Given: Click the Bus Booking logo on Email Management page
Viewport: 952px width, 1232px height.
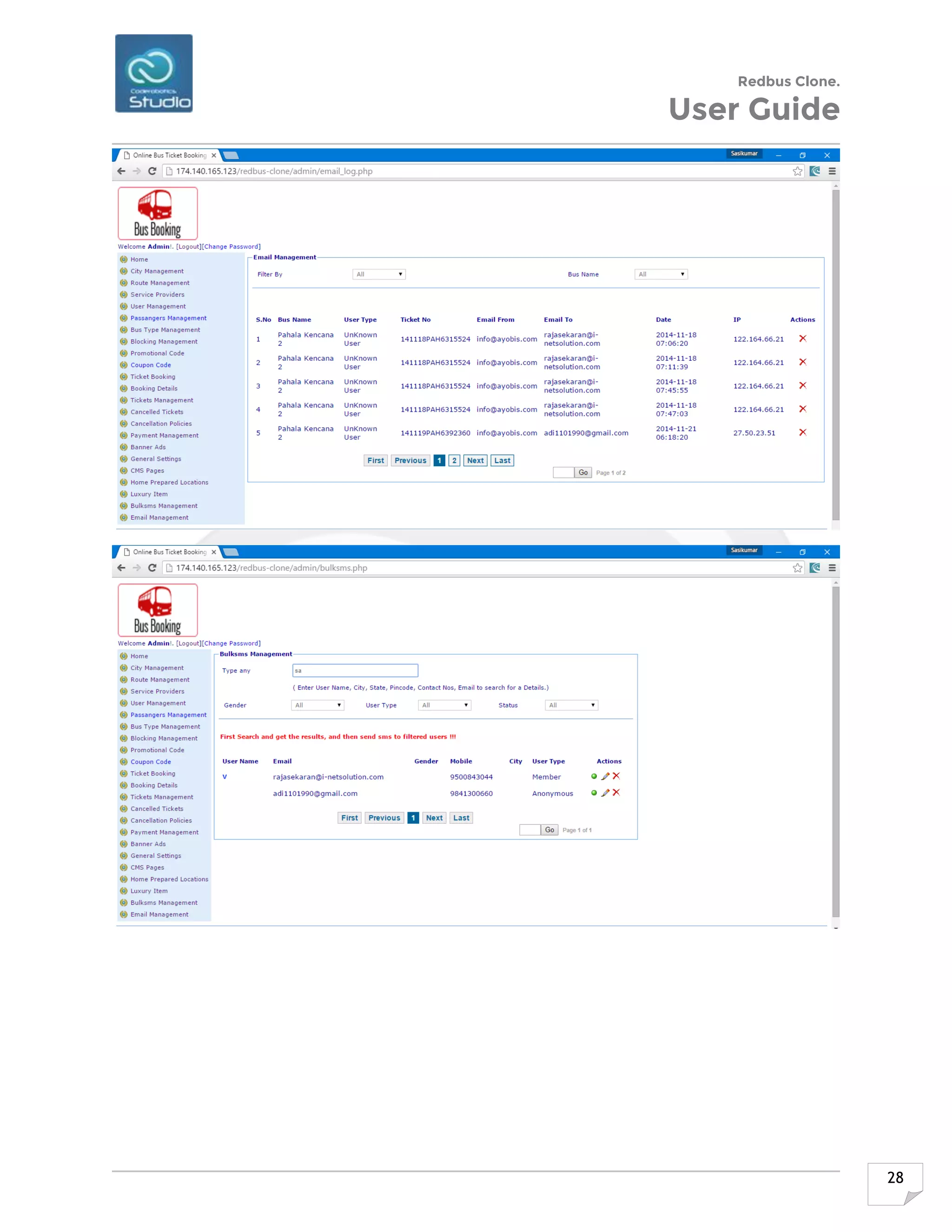Looking at the screenshot, I should click(x=158, y=213).
